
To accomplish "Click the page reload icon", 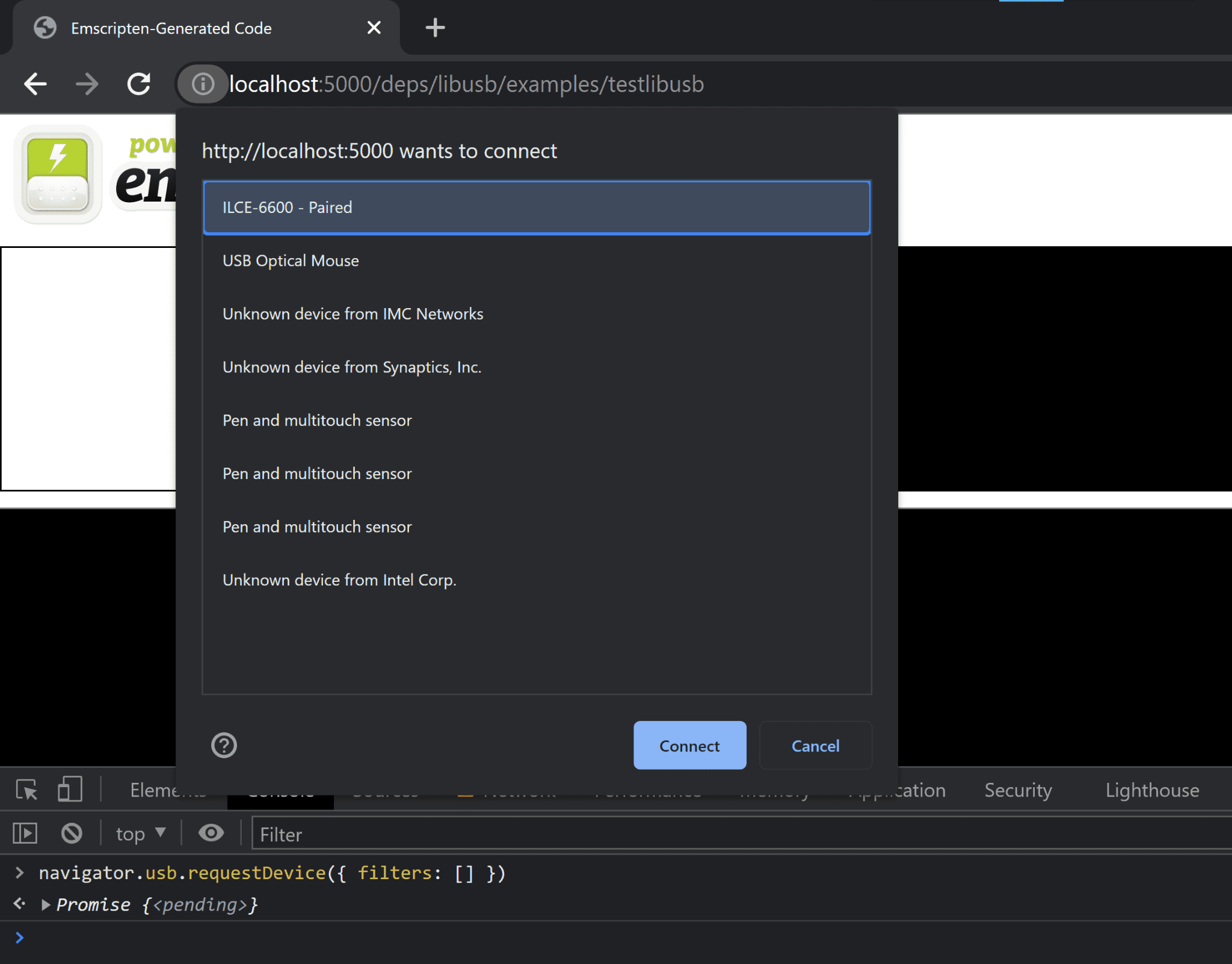I will click(140, 84).
